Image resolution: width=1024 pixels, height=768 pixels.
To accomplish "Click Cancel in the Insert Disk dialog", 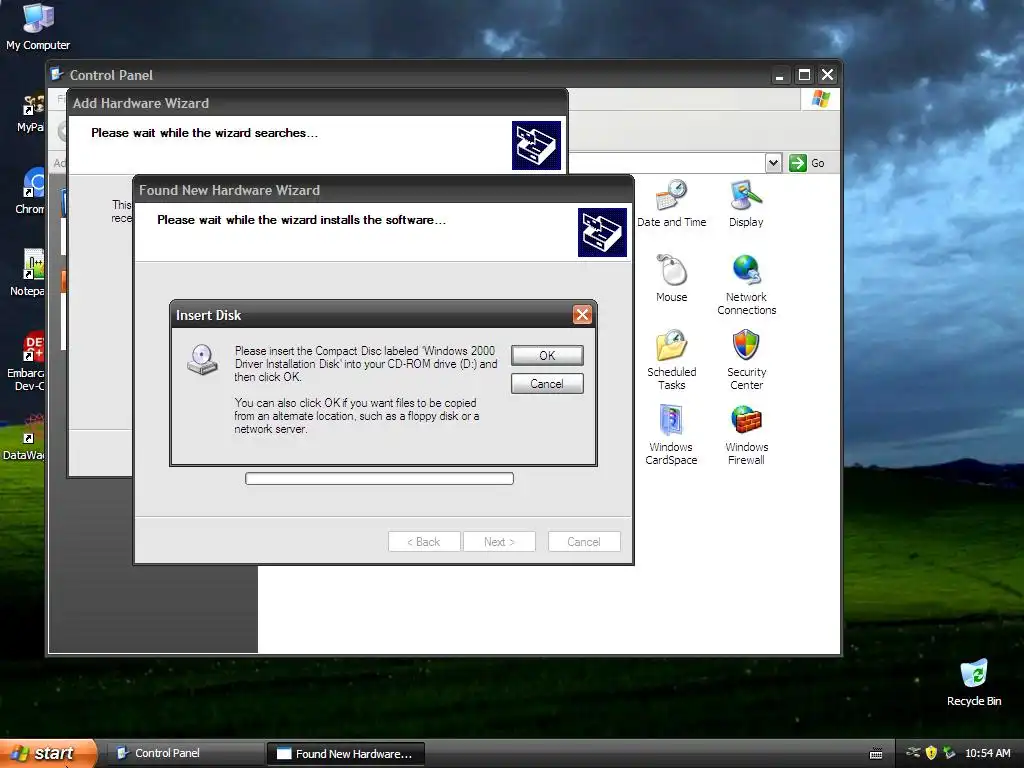I will click(547, 383).
